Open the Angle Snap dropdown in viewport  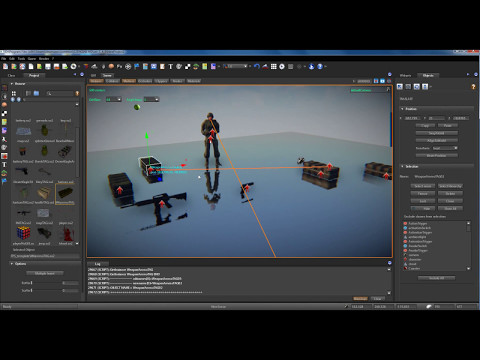(151, 100)
